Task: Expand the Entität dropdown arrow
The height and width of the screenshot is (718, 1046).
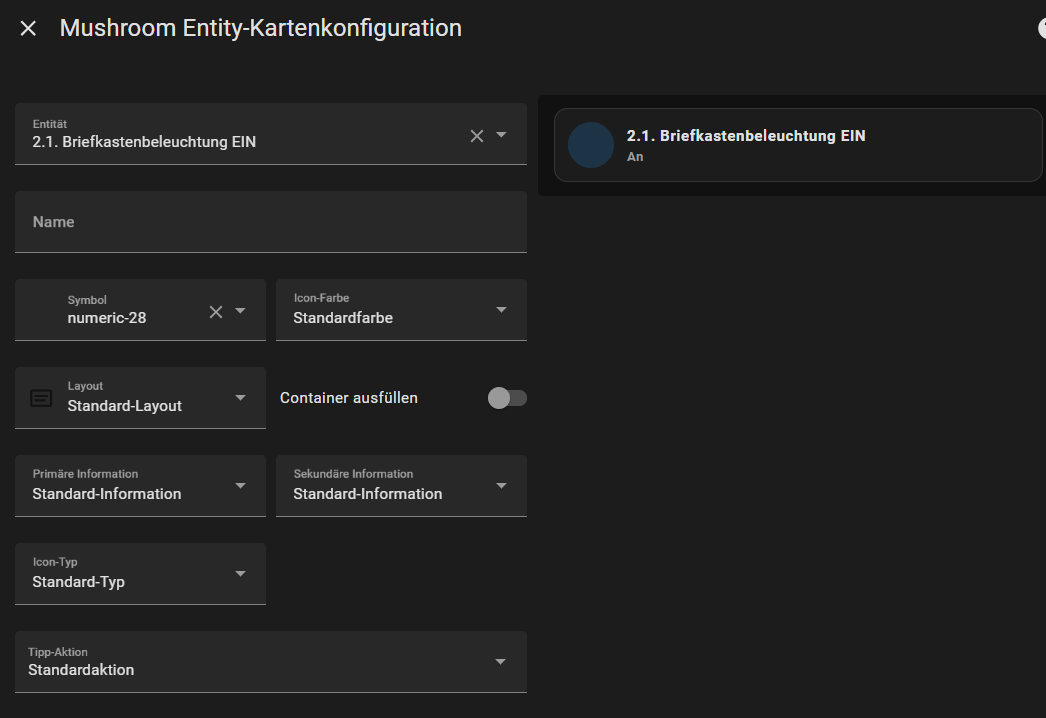Action: tap(502, 135)
